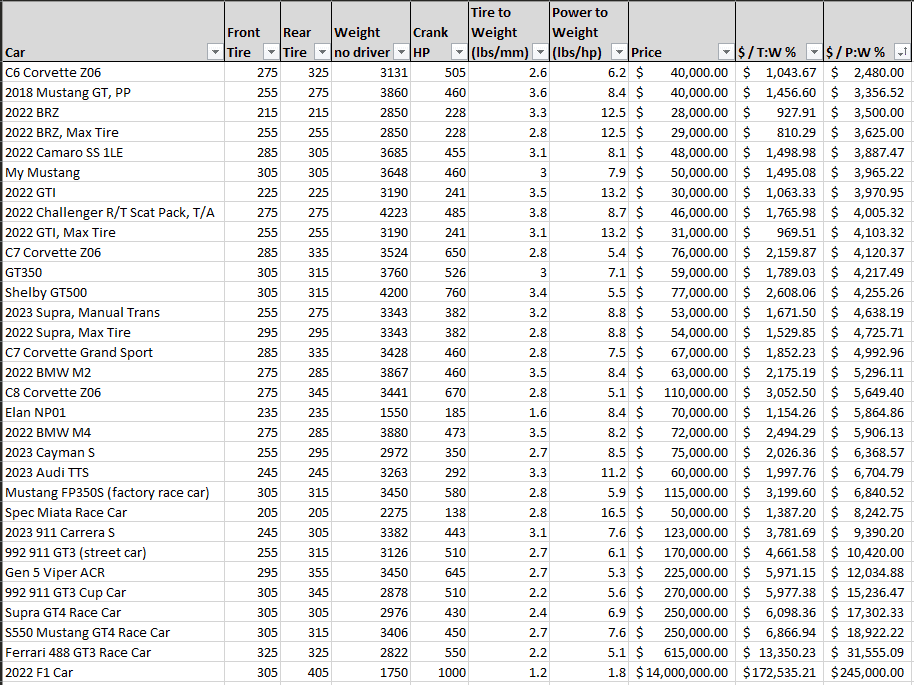
Task: Select the 2022 Supra, Max Tire cell
Action: 113,332
